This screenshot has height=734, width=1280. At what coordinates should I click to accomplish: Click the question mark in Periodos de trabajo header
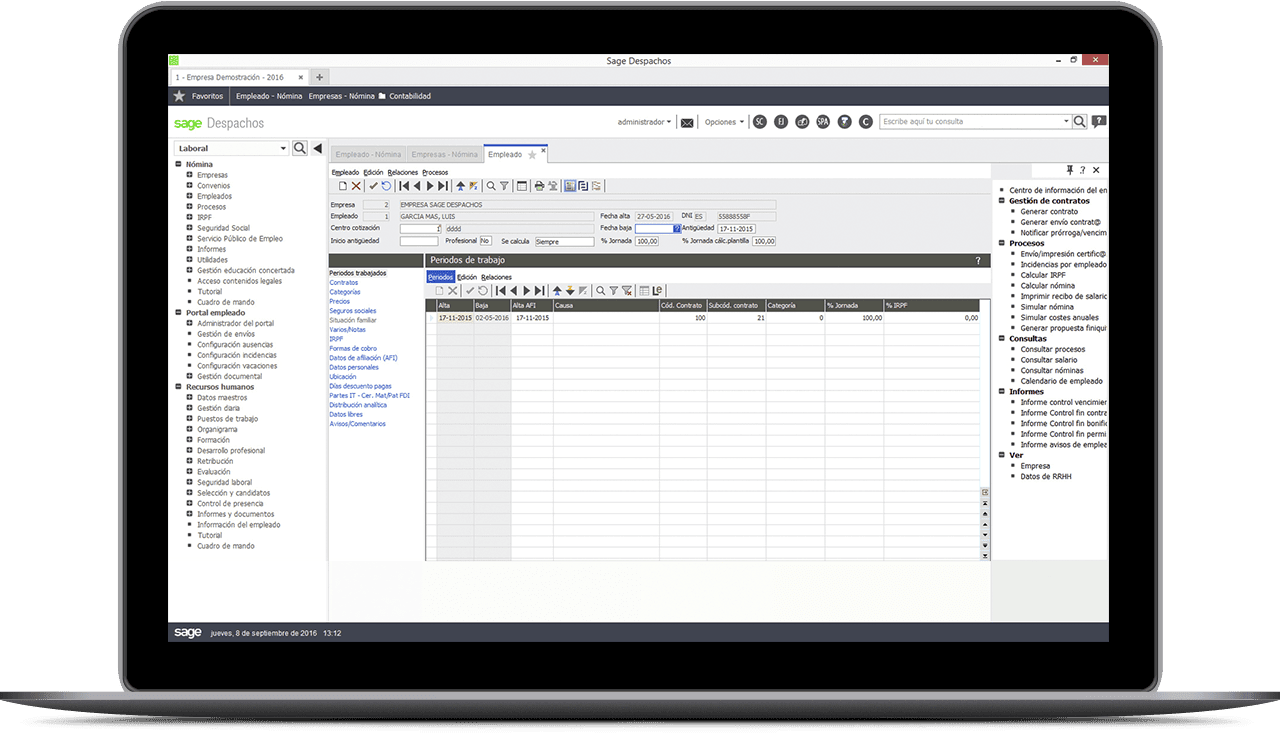(x=978, y=261)
